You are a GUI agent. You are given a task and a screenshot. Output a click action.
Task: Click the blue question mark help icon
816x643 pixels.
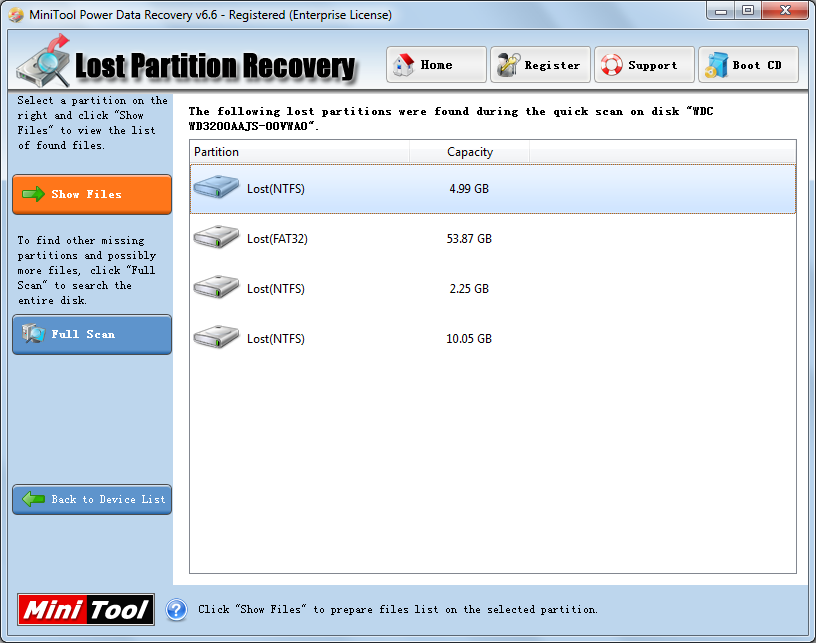click(176, 609)
